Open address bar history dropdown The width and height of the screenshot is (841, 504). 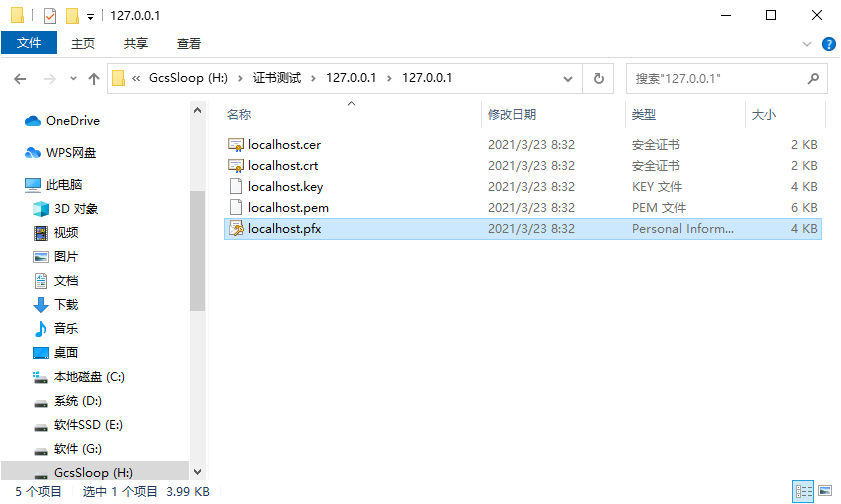[x=567, y=79]
